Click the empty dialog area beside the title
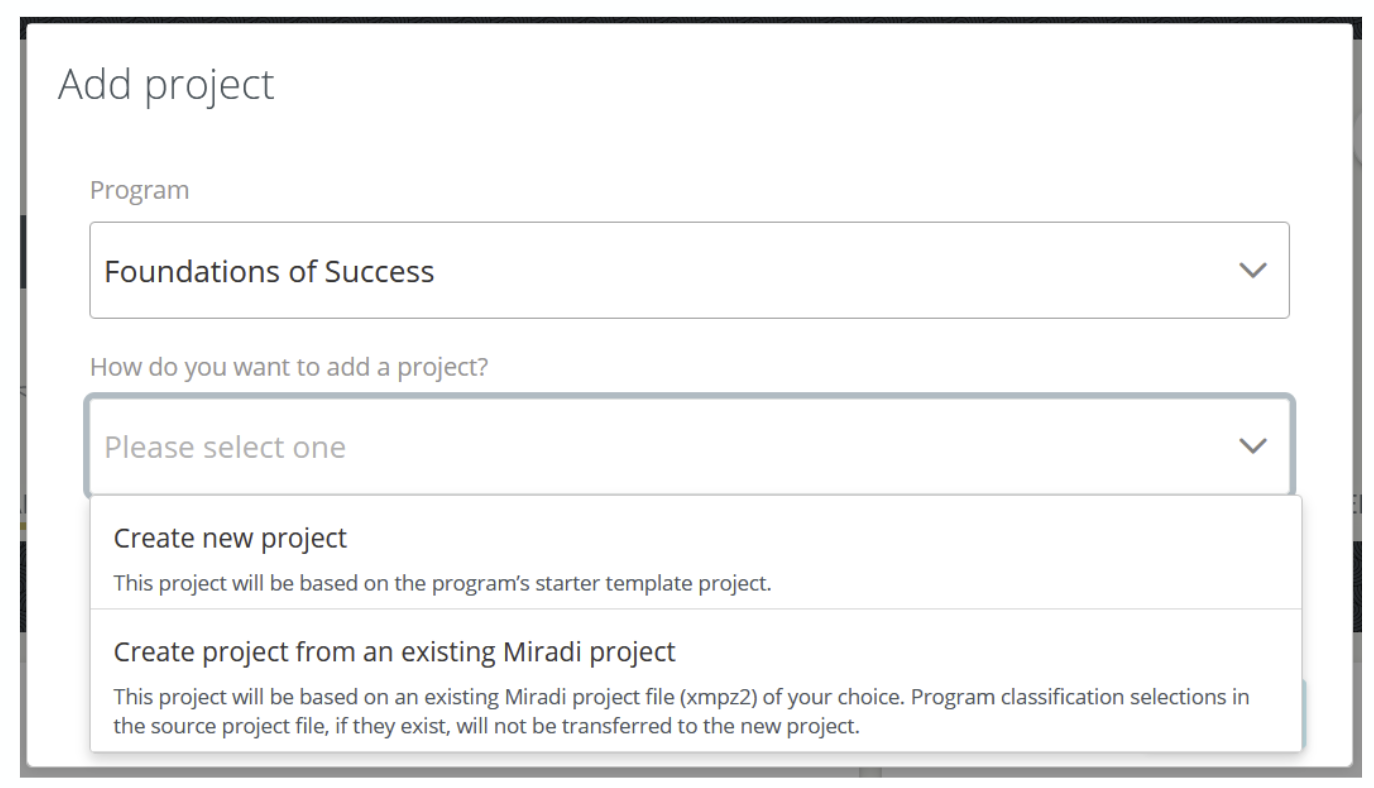This screenshot has height=788, width=1374. pos(800,85)
